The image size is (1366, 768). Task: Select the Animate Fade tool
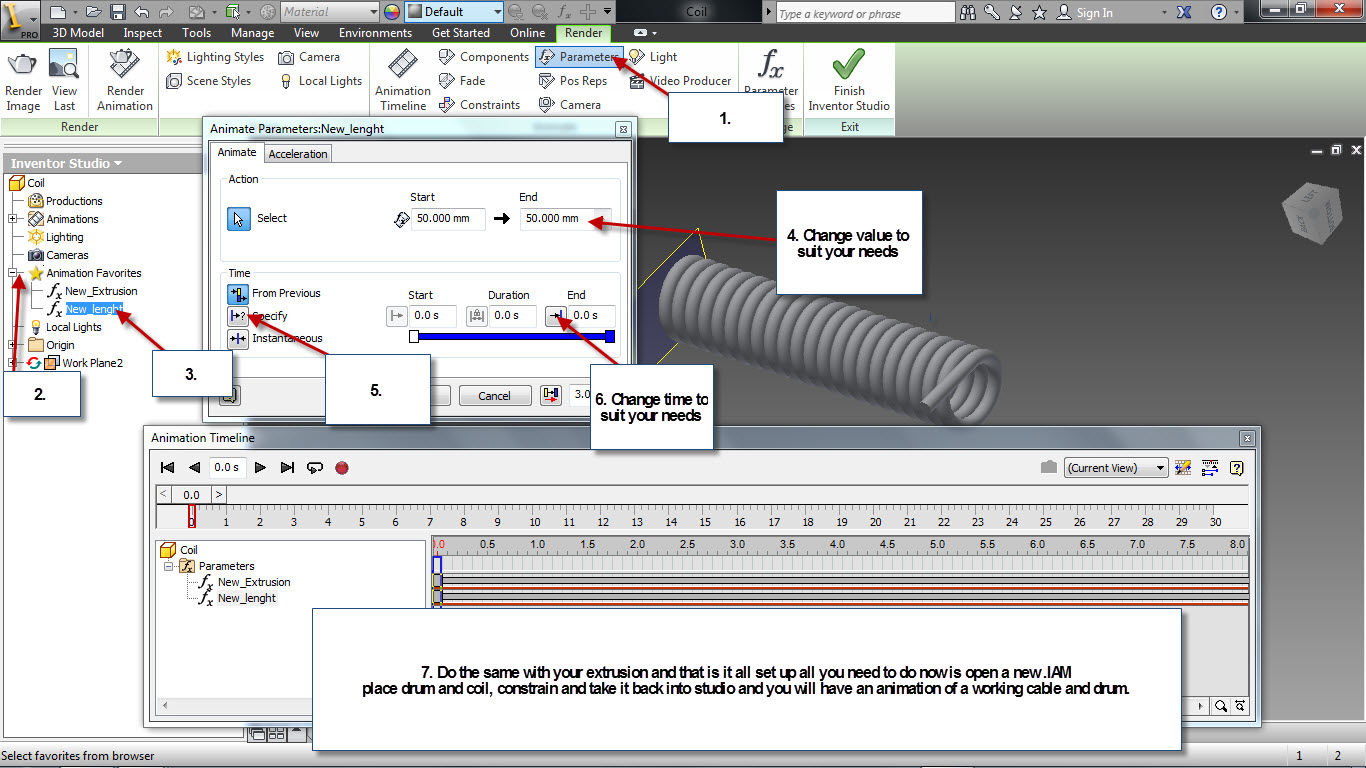point(462,81)
